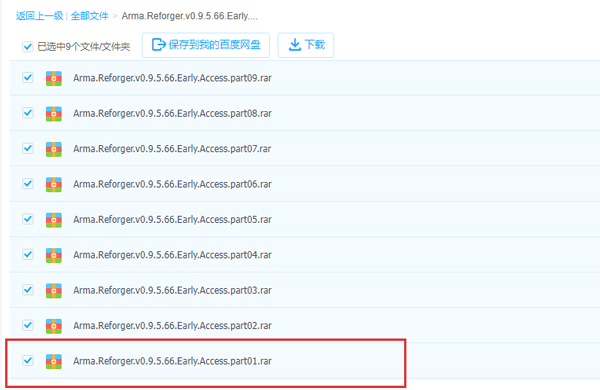The height and width of the screenshot is (390, 600).
Task: Uncheck the checkbox for part03.rar
Action: pyautogui.click(x=28, y=290)
